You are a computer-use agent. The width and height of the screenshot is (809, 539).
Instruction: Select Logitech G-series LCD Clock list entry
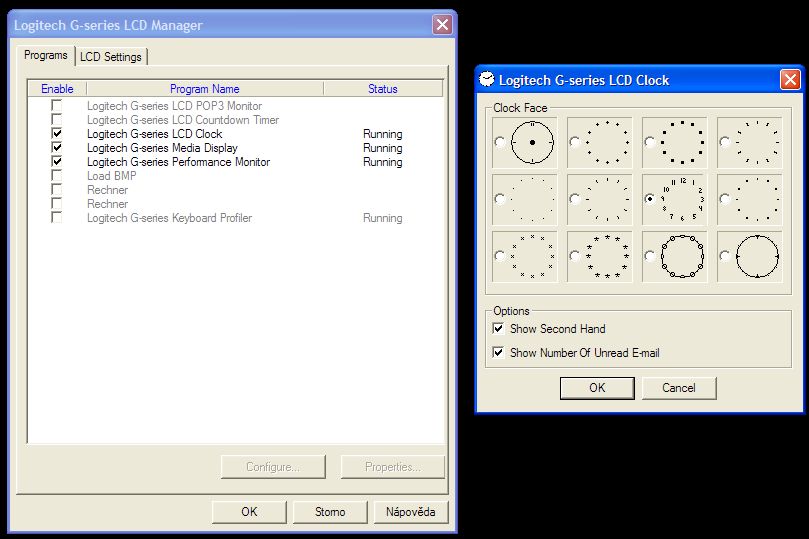click(155, 134)
